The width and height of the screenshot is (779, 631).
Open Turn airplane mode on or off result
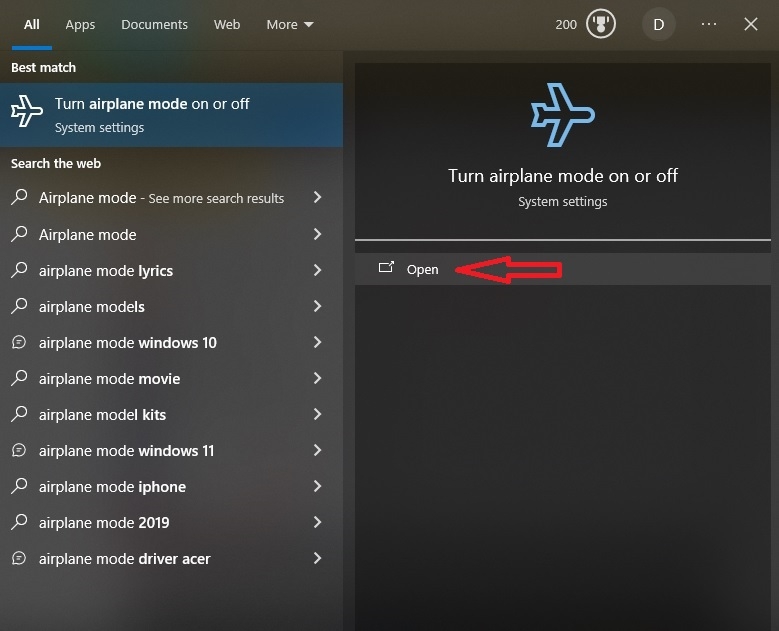(152, 114)
